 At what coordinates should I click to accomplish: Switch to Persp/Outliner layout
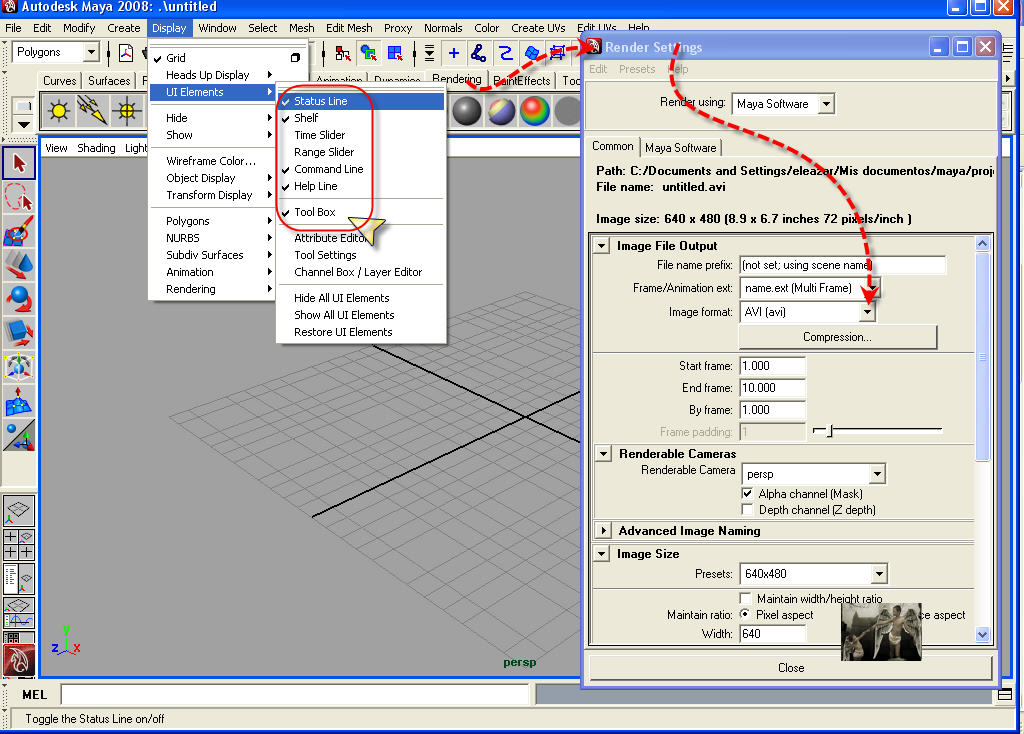[x=19, y=579]
